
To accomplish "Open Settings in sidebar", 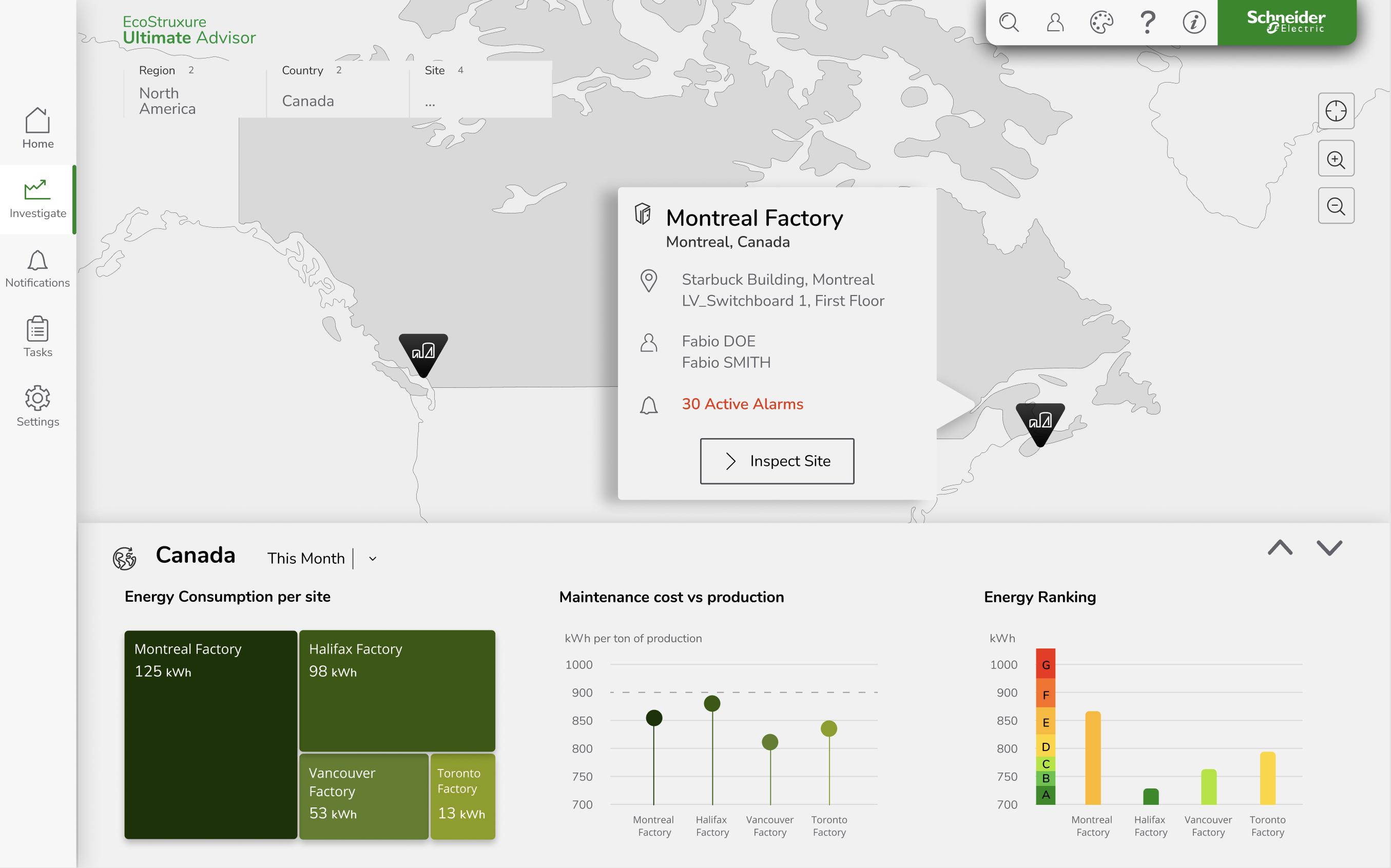I will [38, 406].
